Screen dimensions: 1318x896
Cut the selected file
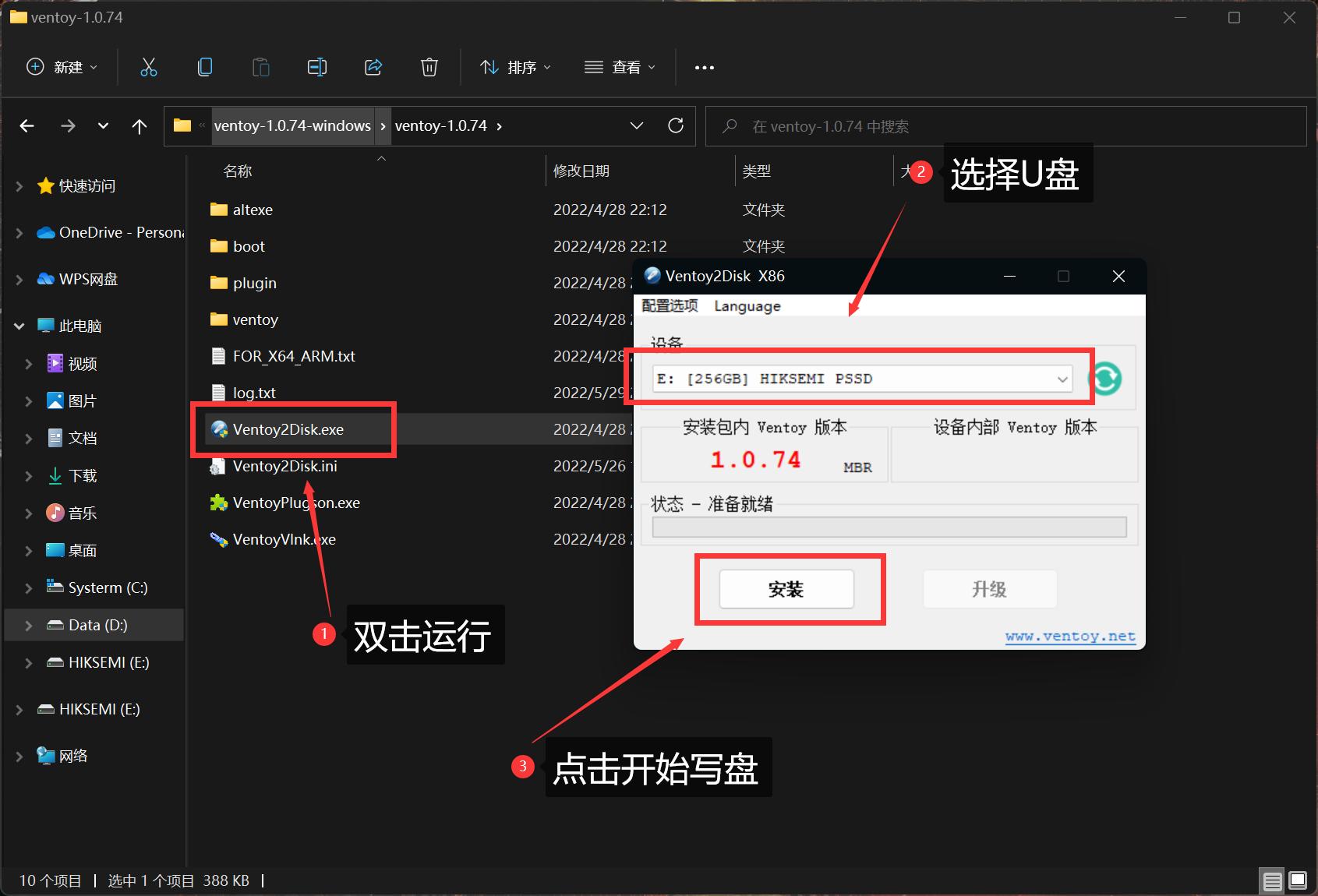point(149,67)
